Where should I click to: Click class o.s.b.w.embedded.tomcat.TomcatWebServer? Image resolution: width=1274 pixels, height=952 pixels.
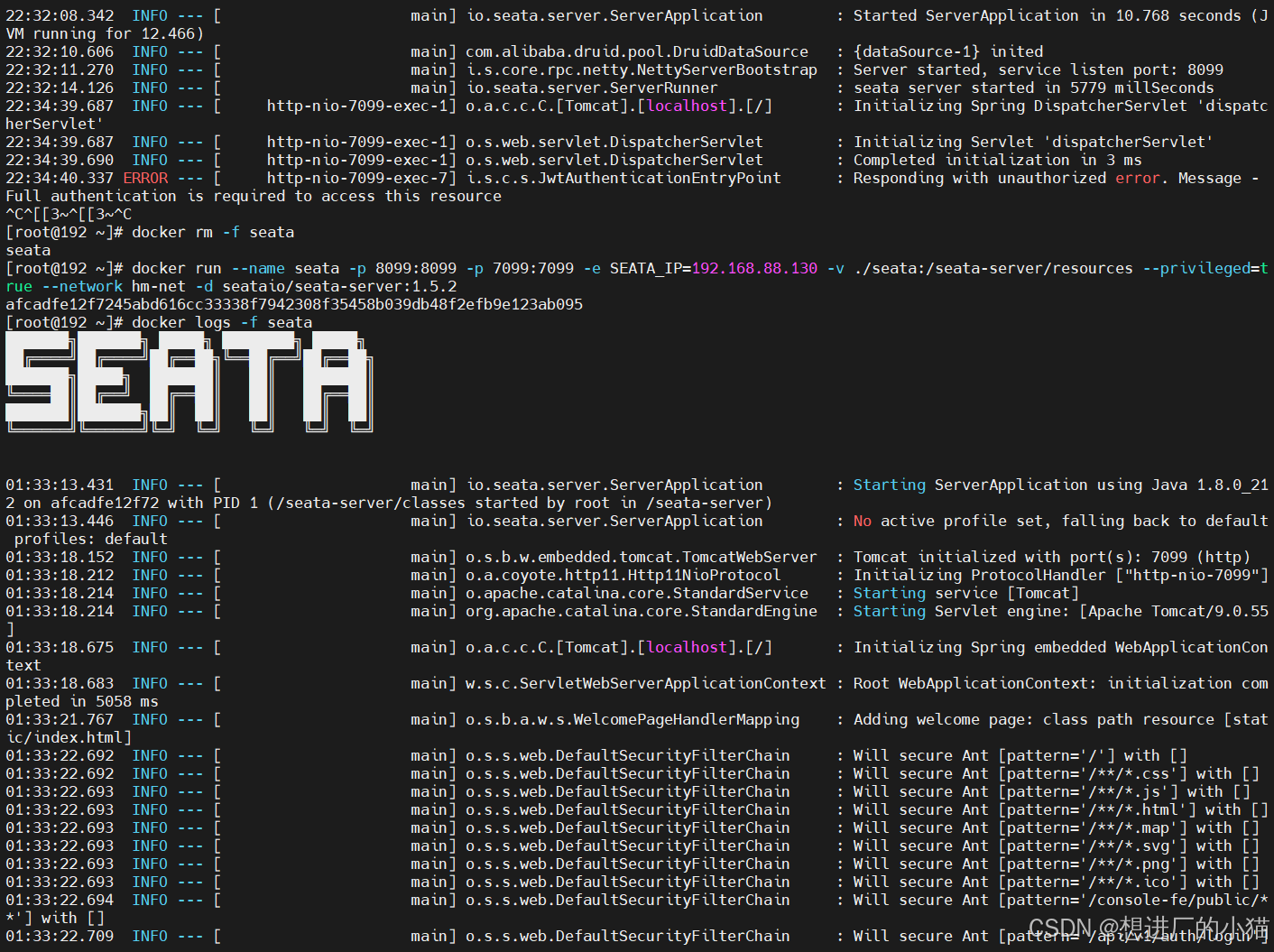(642, 557)
